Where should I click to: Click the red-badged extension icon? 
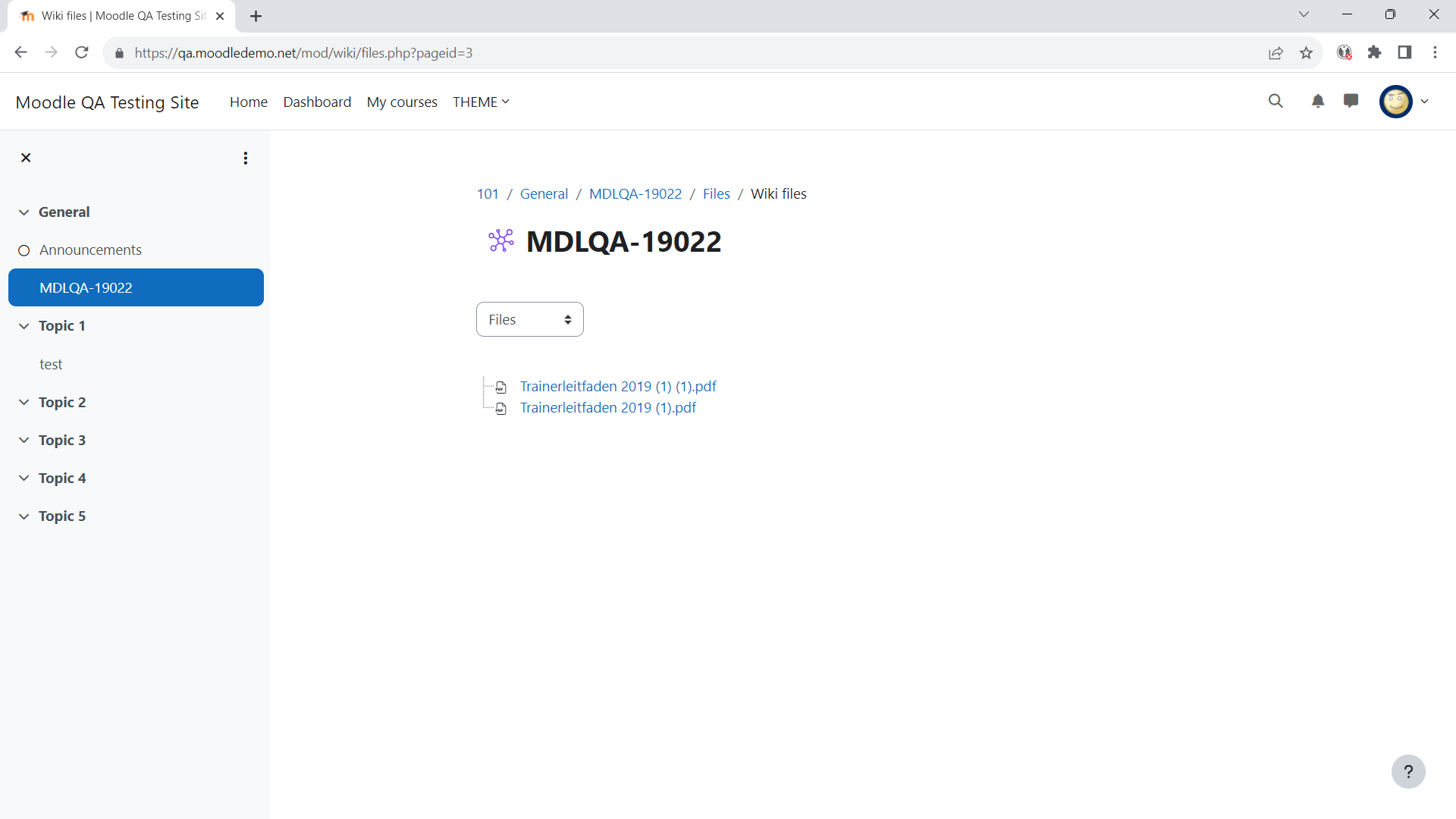pos(1345,52)
